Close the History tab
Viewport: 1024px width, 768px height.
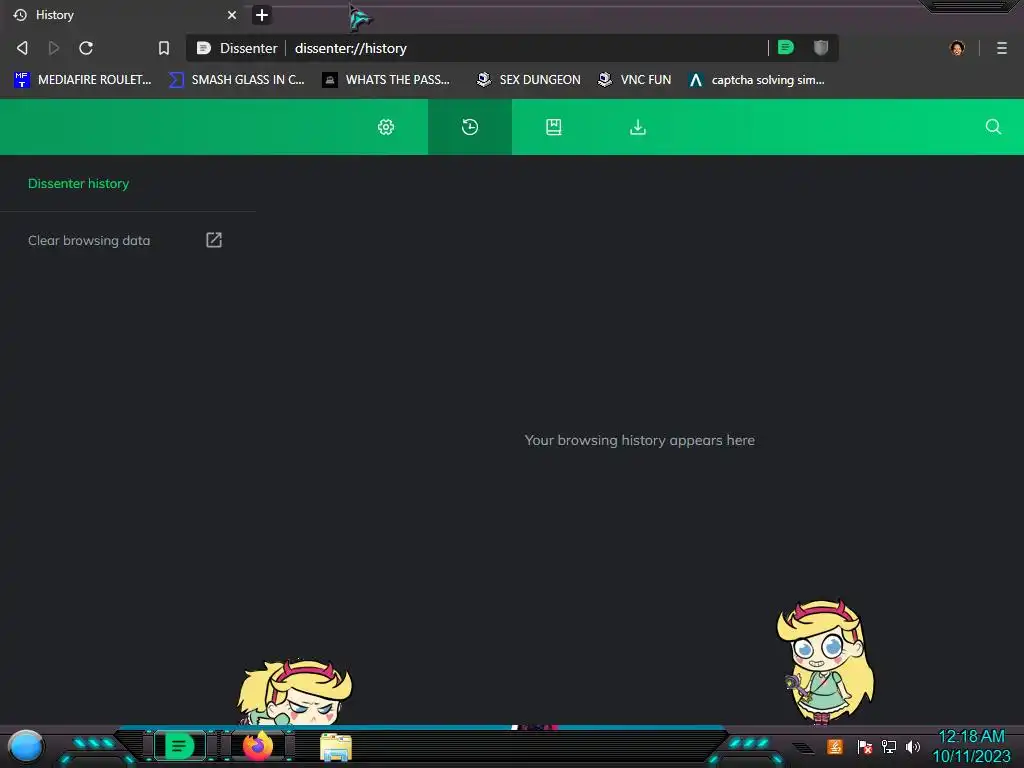(231, 15)
